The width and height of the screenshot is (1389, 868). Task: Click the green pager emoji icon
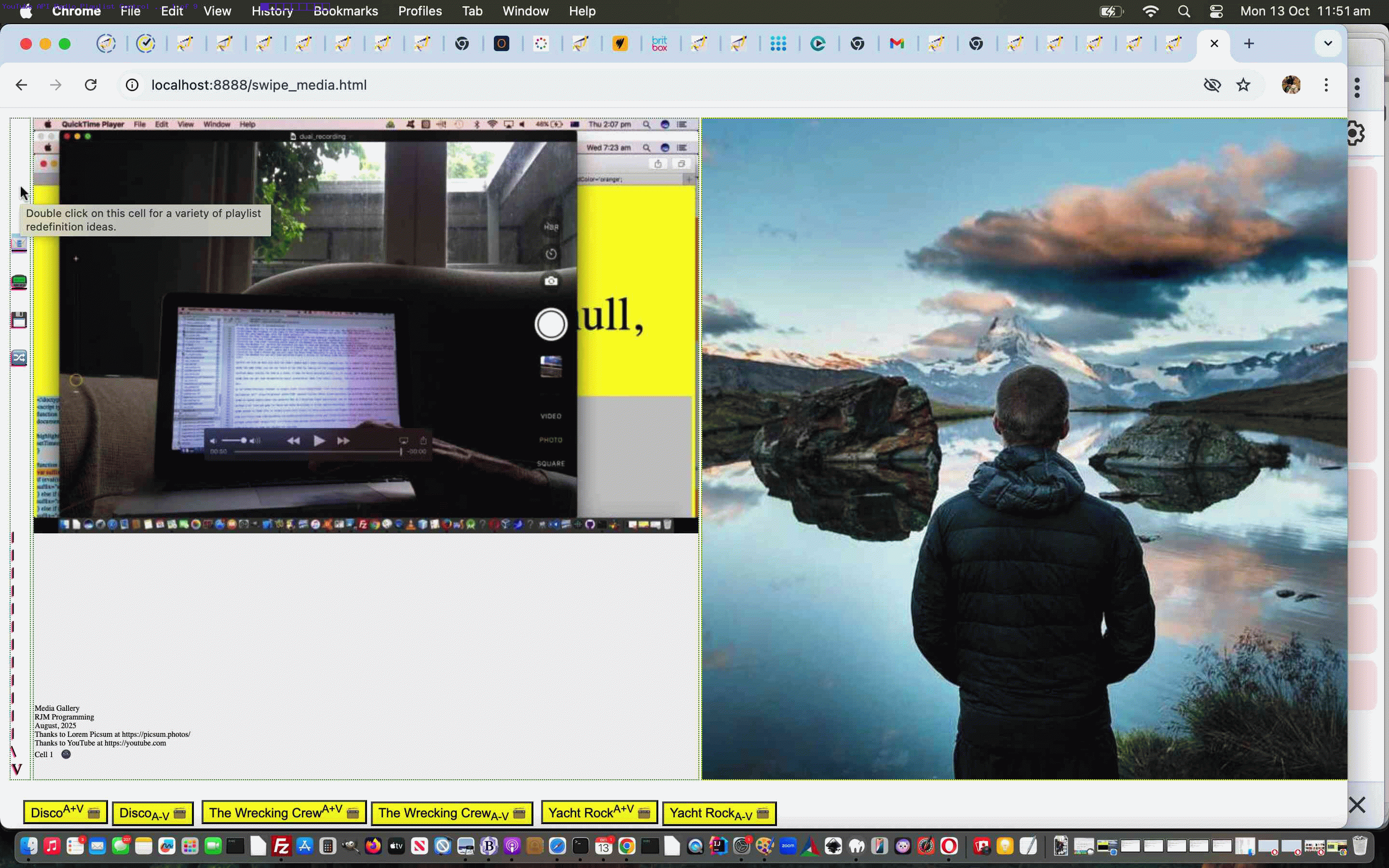pyautogui.click(x=19, y=282)
